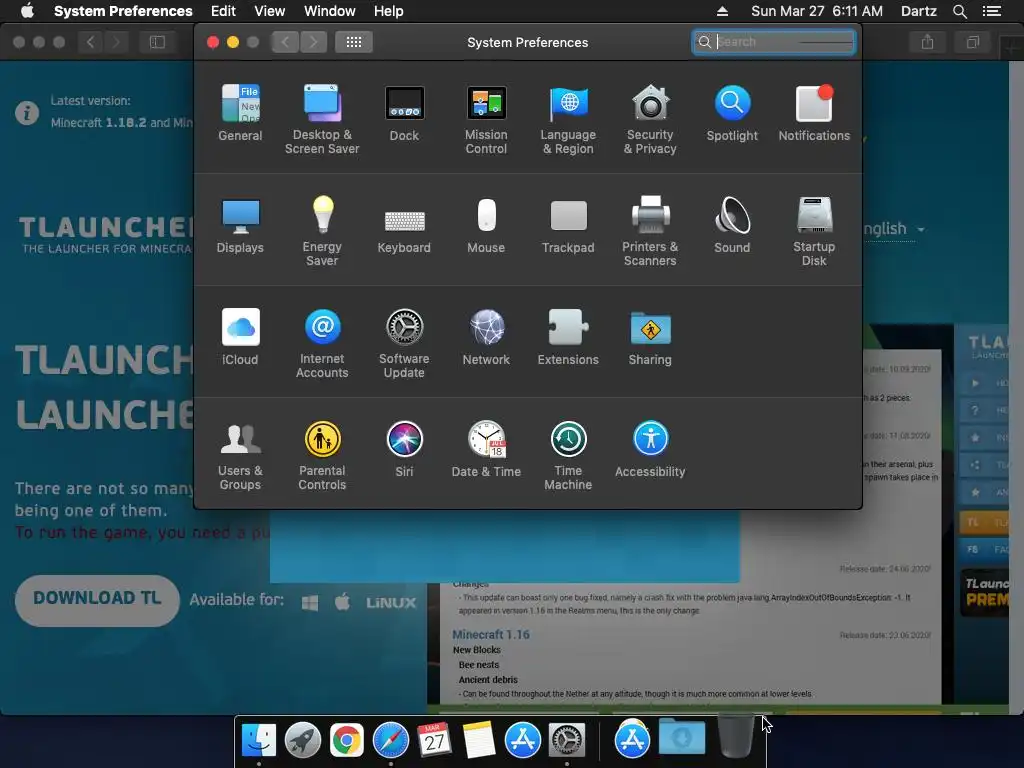Toggle the Safari sidebar button
The image size is (1024, 768).
tap(157, 42)
